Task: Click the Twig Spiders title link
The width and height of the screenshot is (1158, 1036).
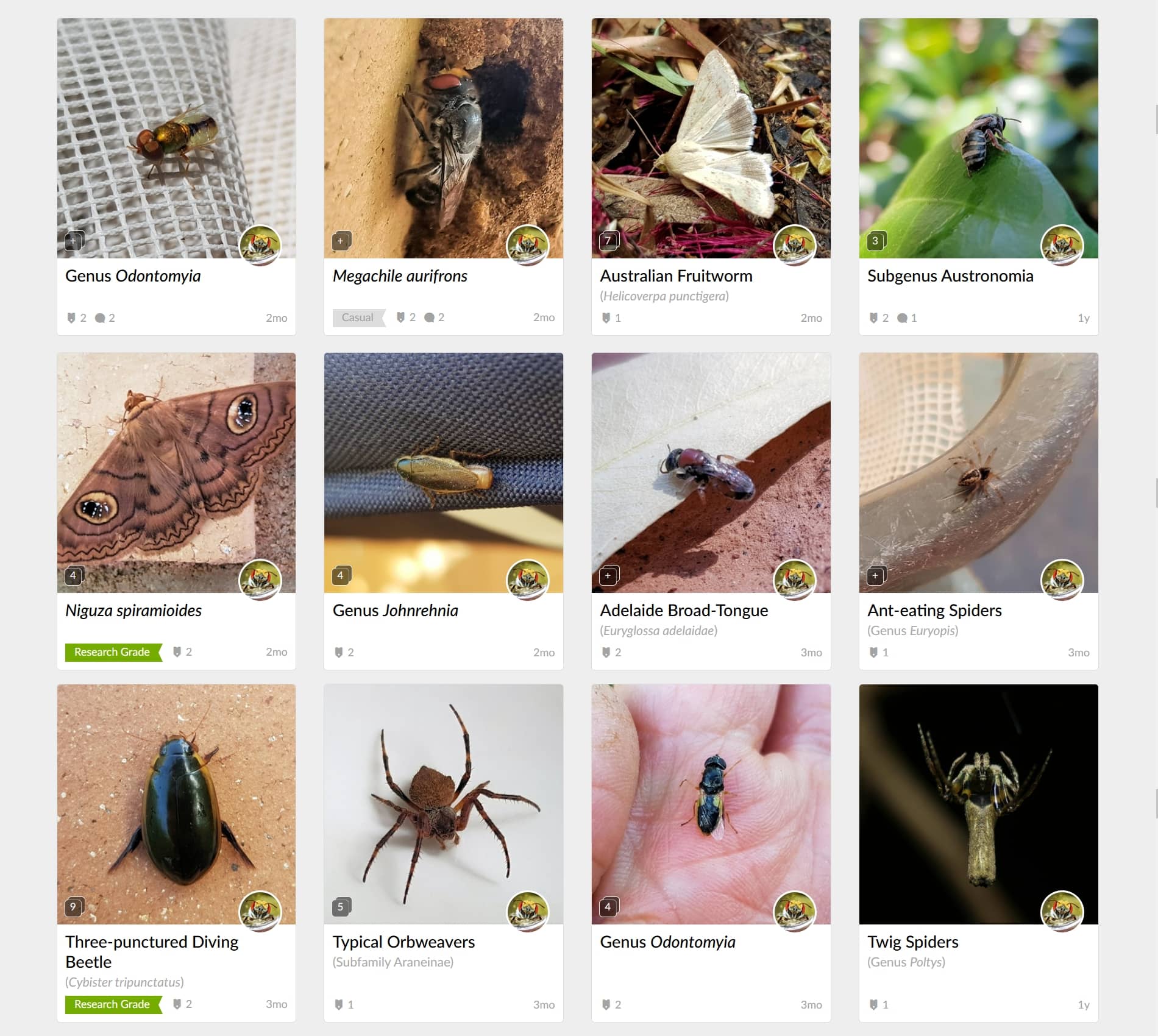Action: (x=912, y=942)
